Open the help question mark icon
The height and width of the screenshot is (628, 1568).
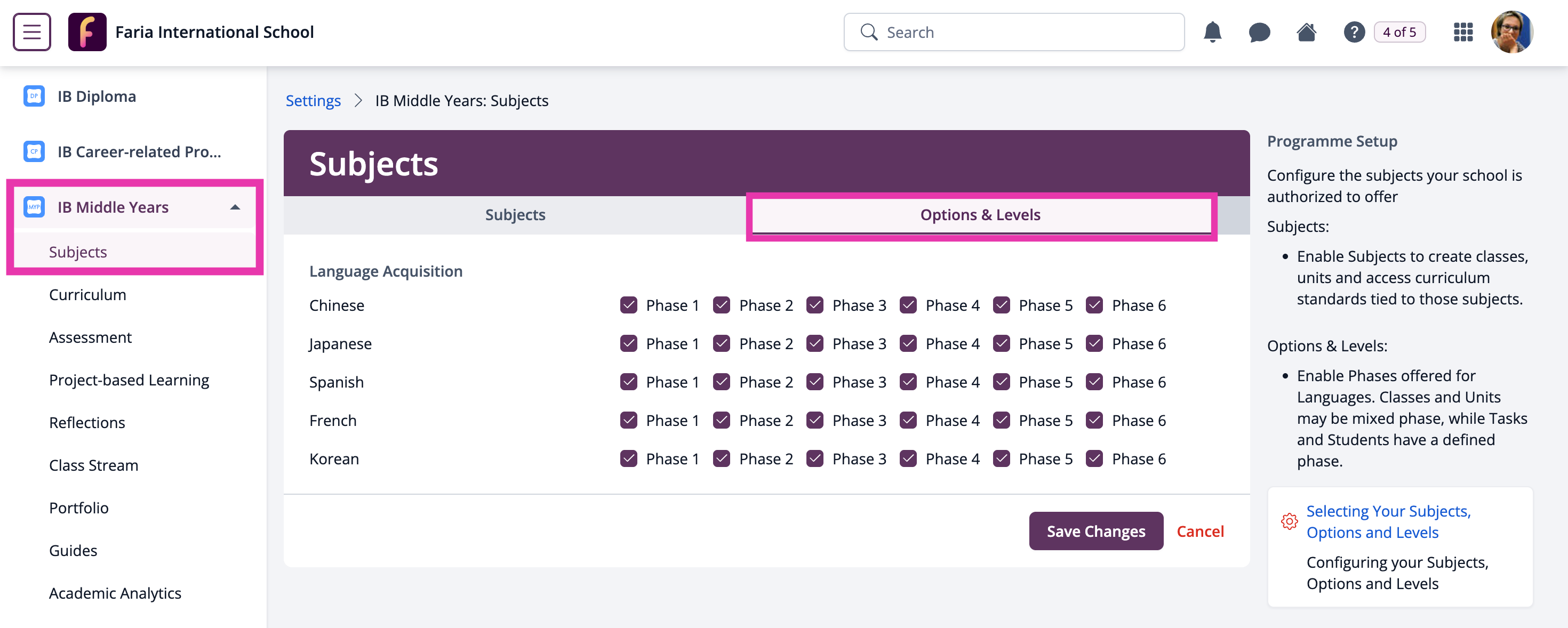click(1354, 31)
